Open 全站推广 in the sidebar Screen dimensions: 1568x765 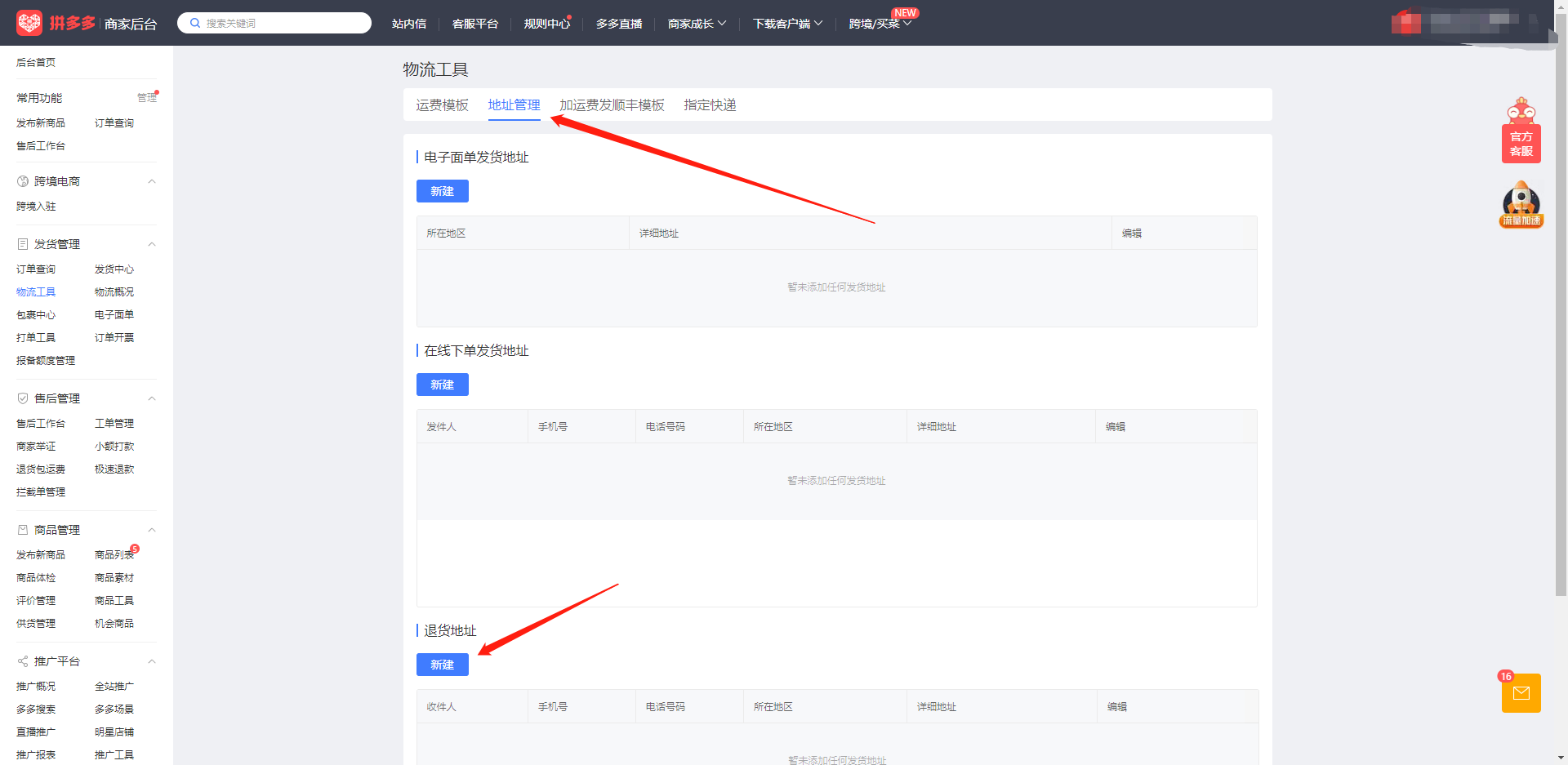tap(114, 687)
